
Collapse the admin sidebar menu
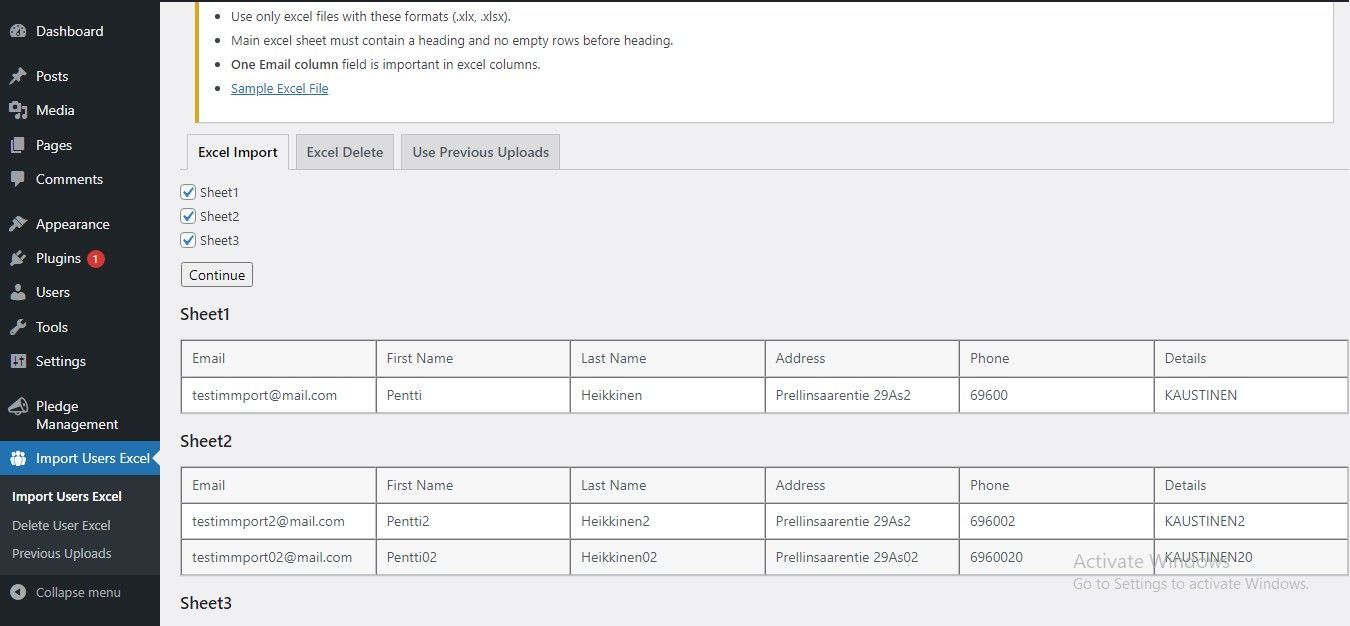(x=66, y=592)
